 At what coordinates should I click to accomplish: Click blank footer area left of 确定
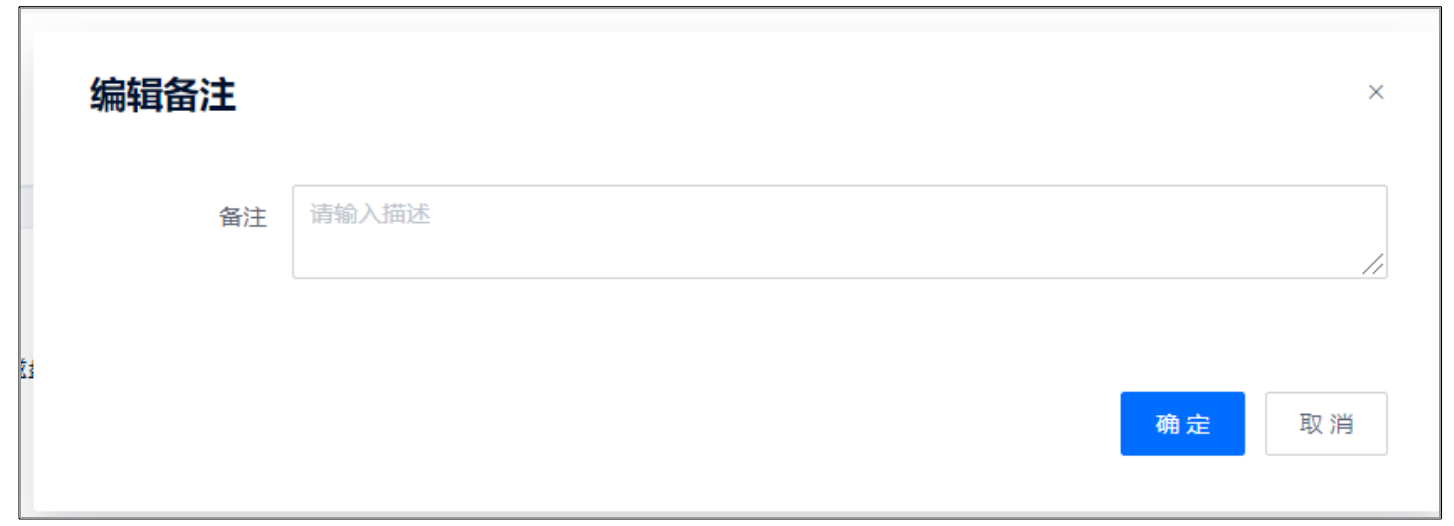[600, 424]
